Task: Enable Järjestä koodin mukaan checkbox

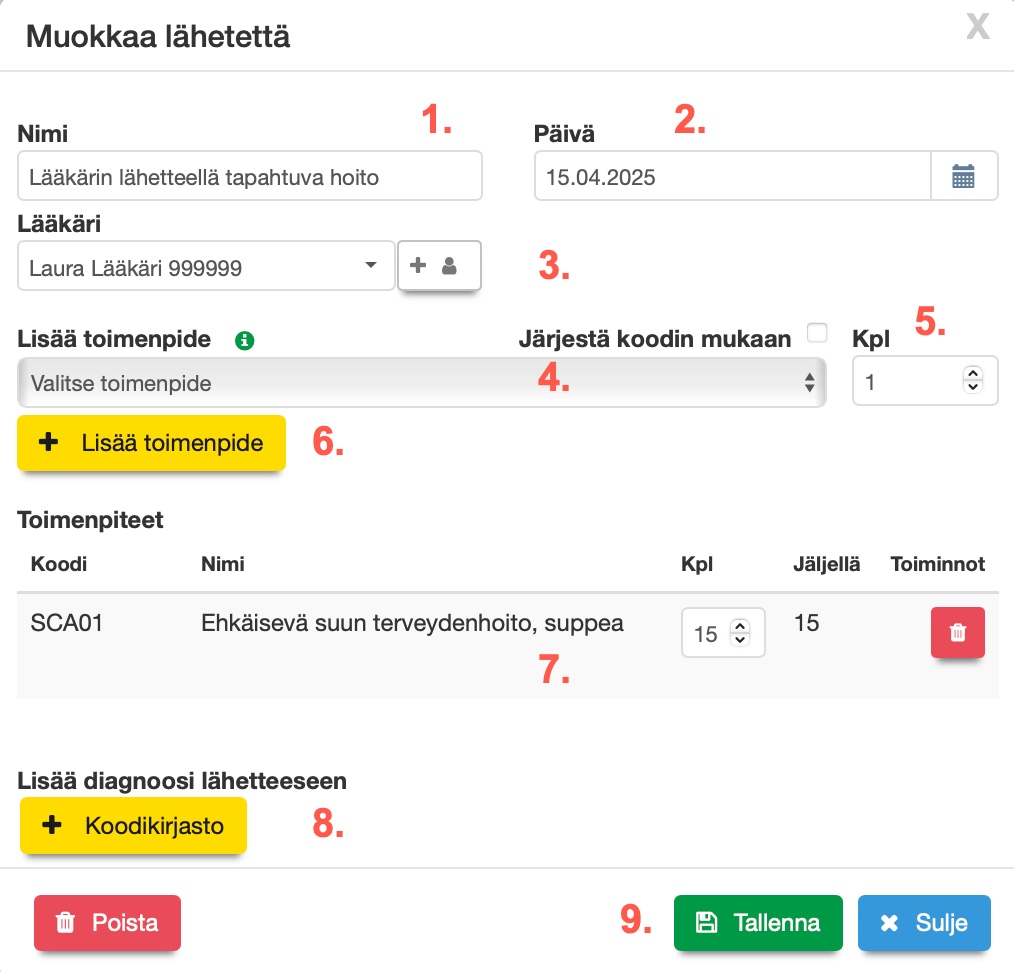Action: [x=817, y=333]
